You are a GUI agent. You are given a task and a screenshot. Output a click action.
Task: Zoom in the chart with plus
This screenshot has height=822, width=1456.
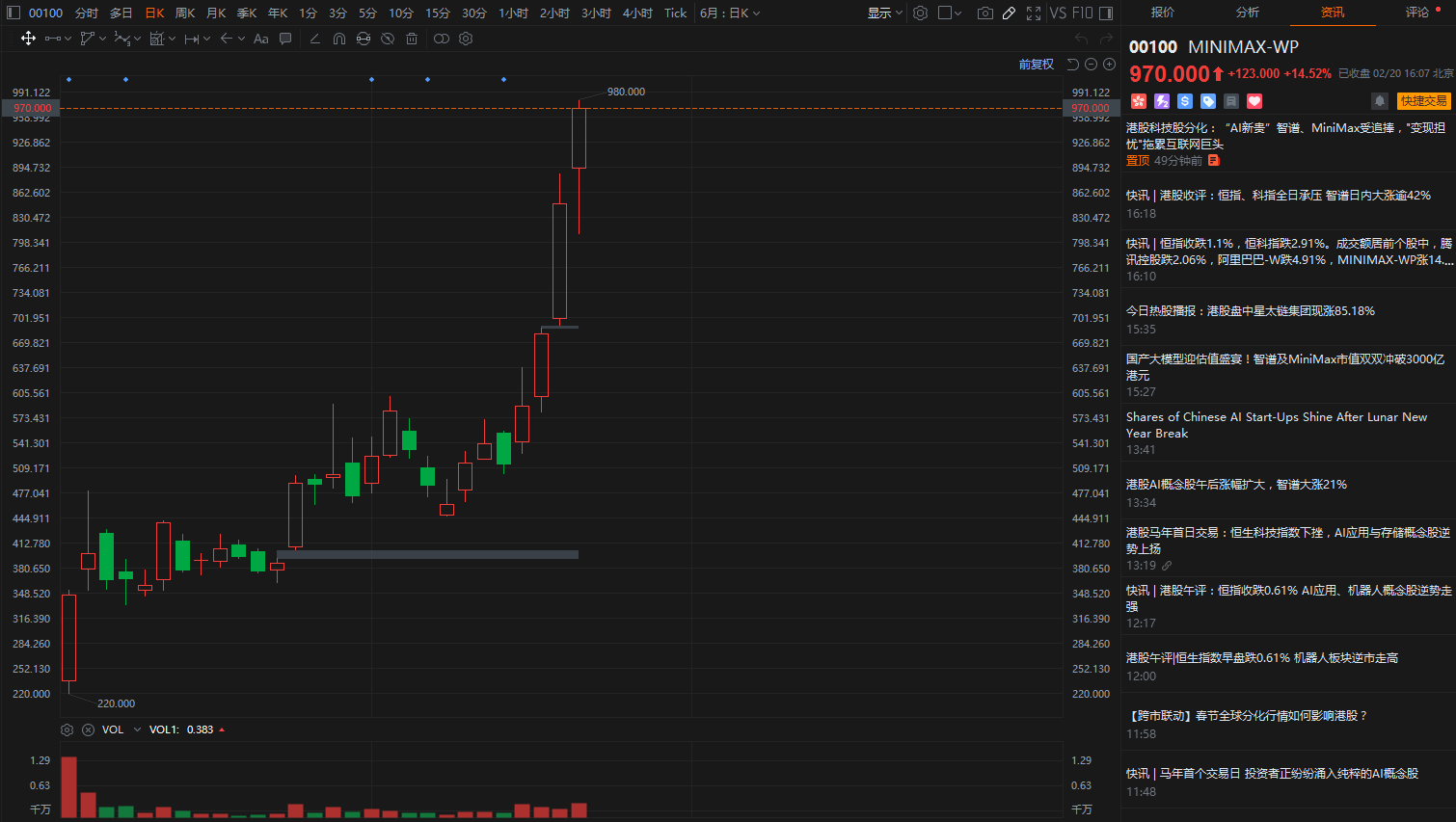pos(1109,65)
